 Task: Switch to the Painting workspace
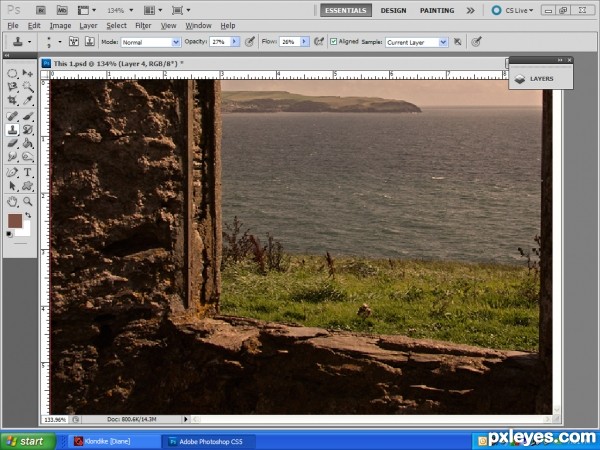[x=437, y=11]
